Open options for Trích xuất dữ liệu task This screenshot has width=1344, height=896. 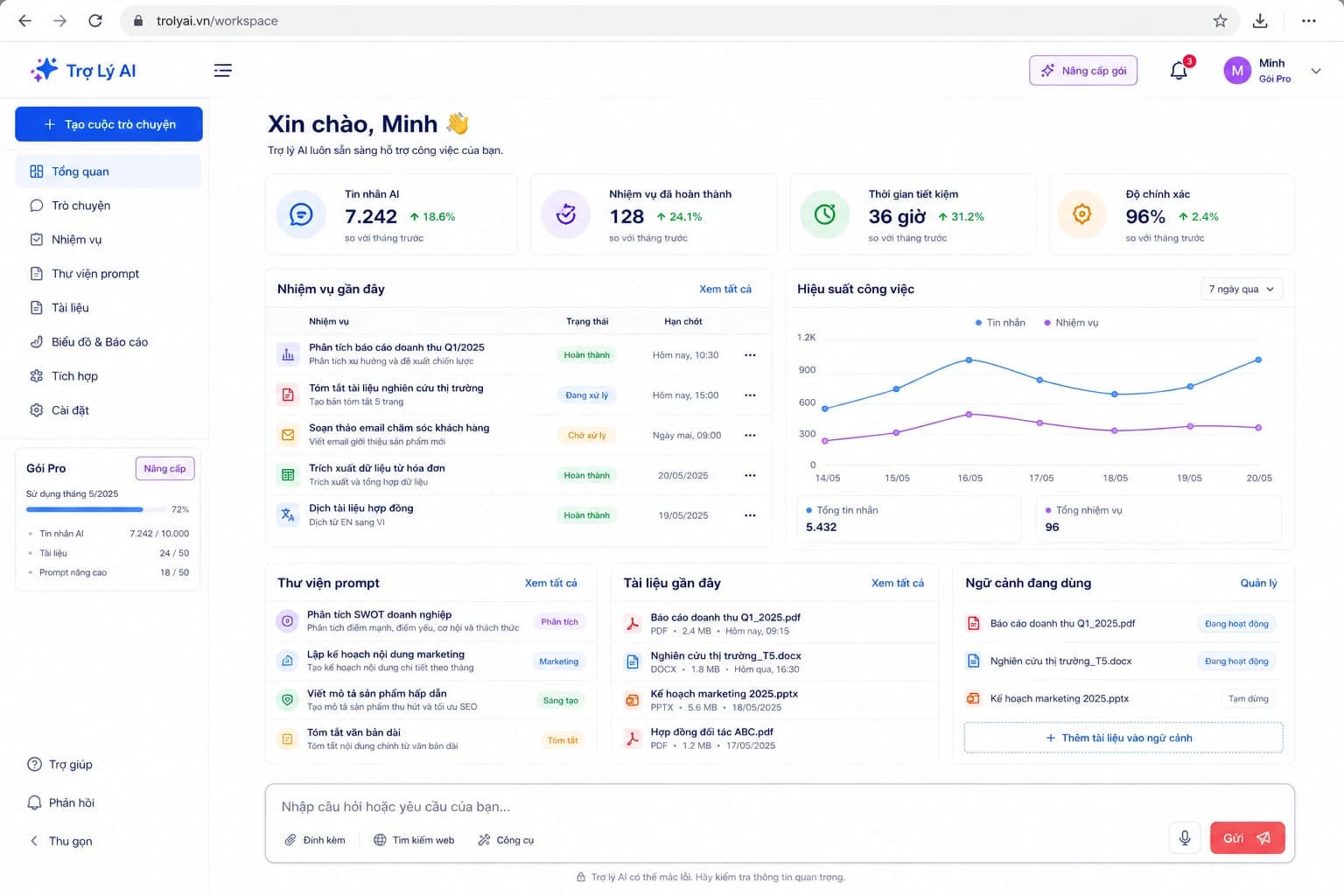pyautogui.click(x=750, y=476)
